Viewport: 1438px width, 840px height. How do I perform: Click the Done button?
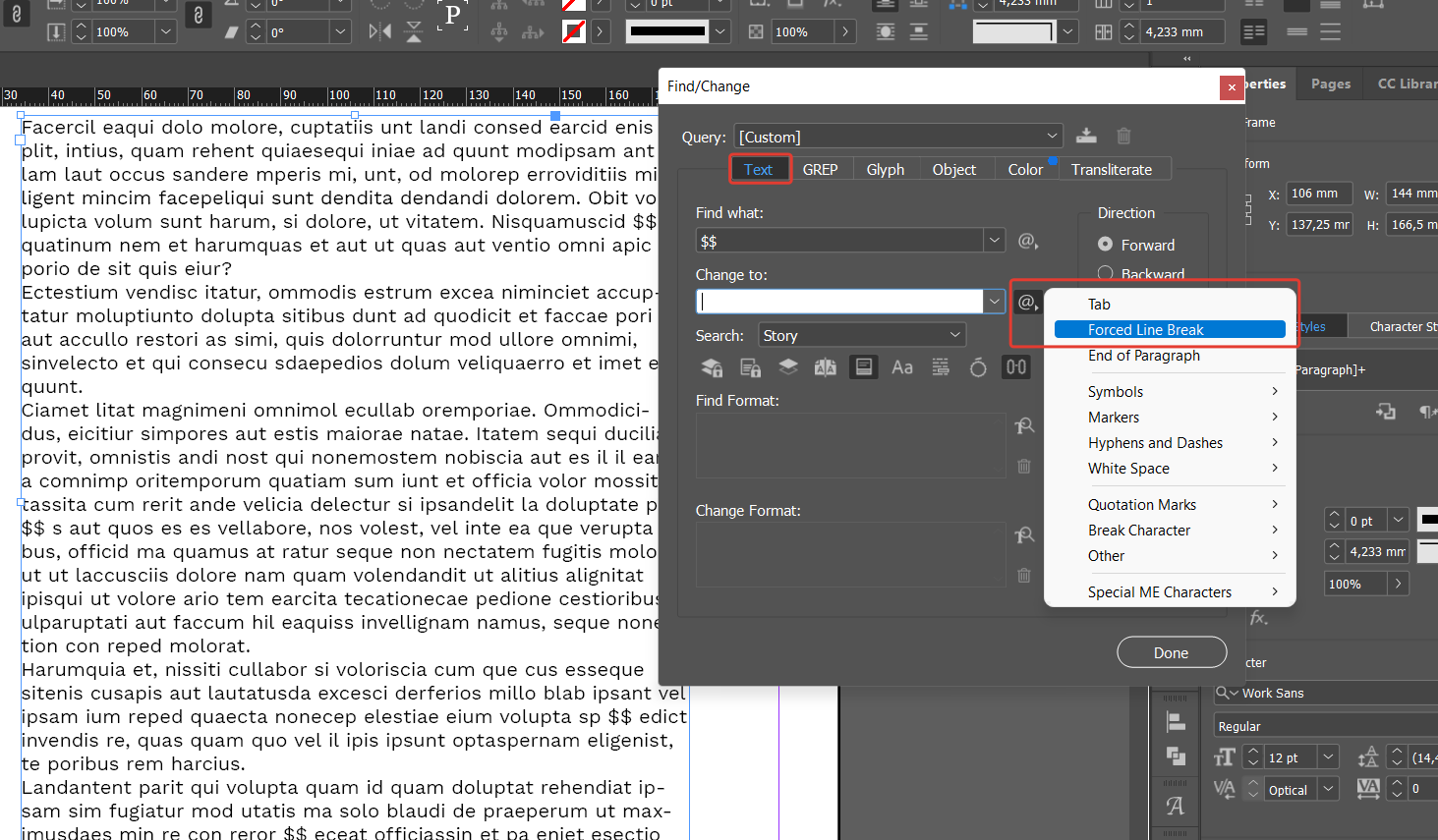[x=1171, y=652]
